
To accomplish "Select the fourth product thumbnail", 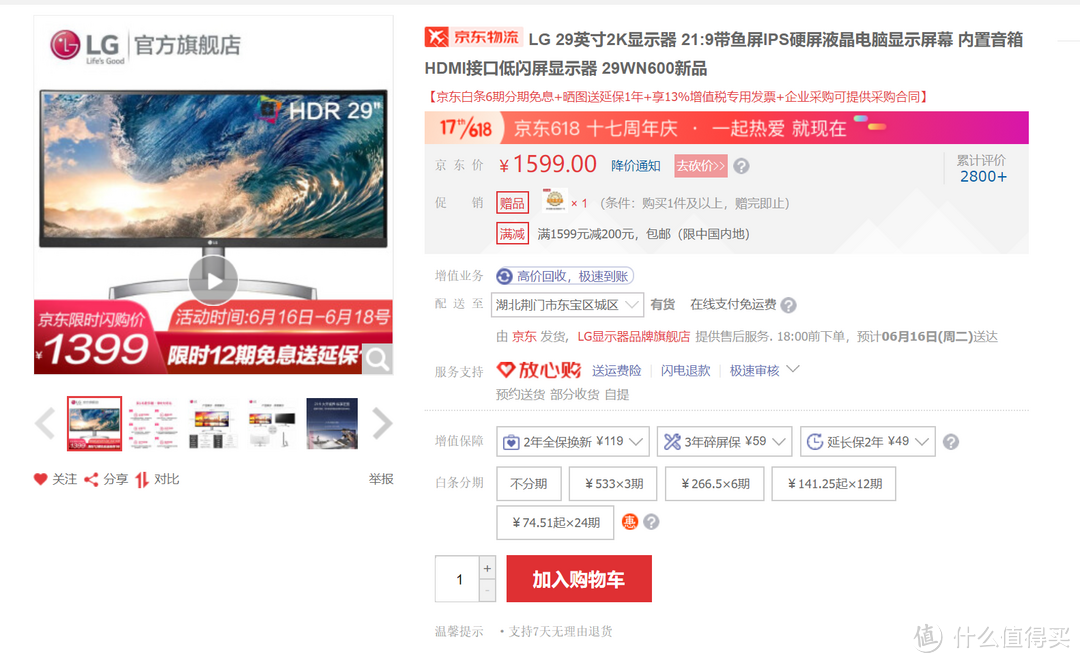I will (x=273, y=423).
